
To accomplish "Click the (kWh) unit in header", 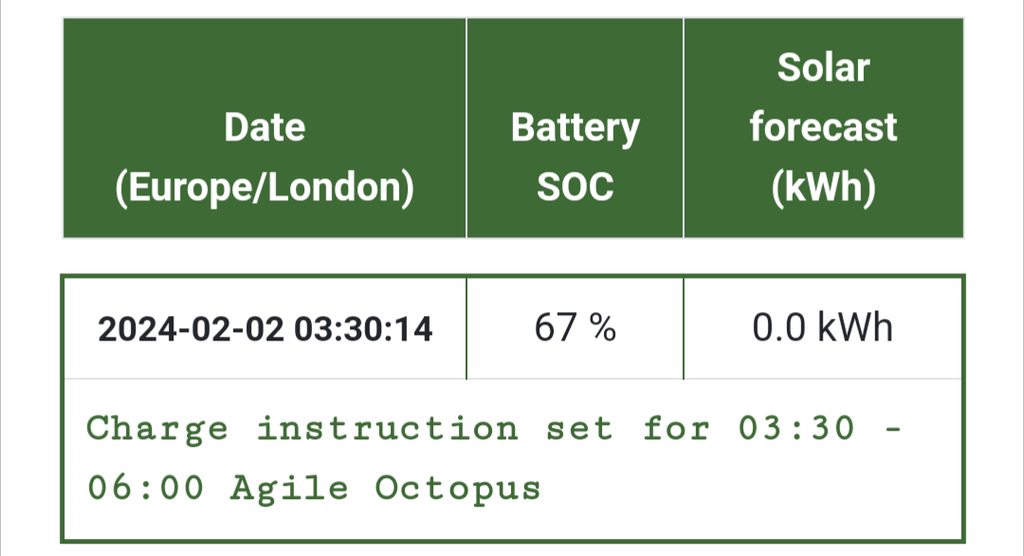I will pyautogui.click(x=823, y=188).
